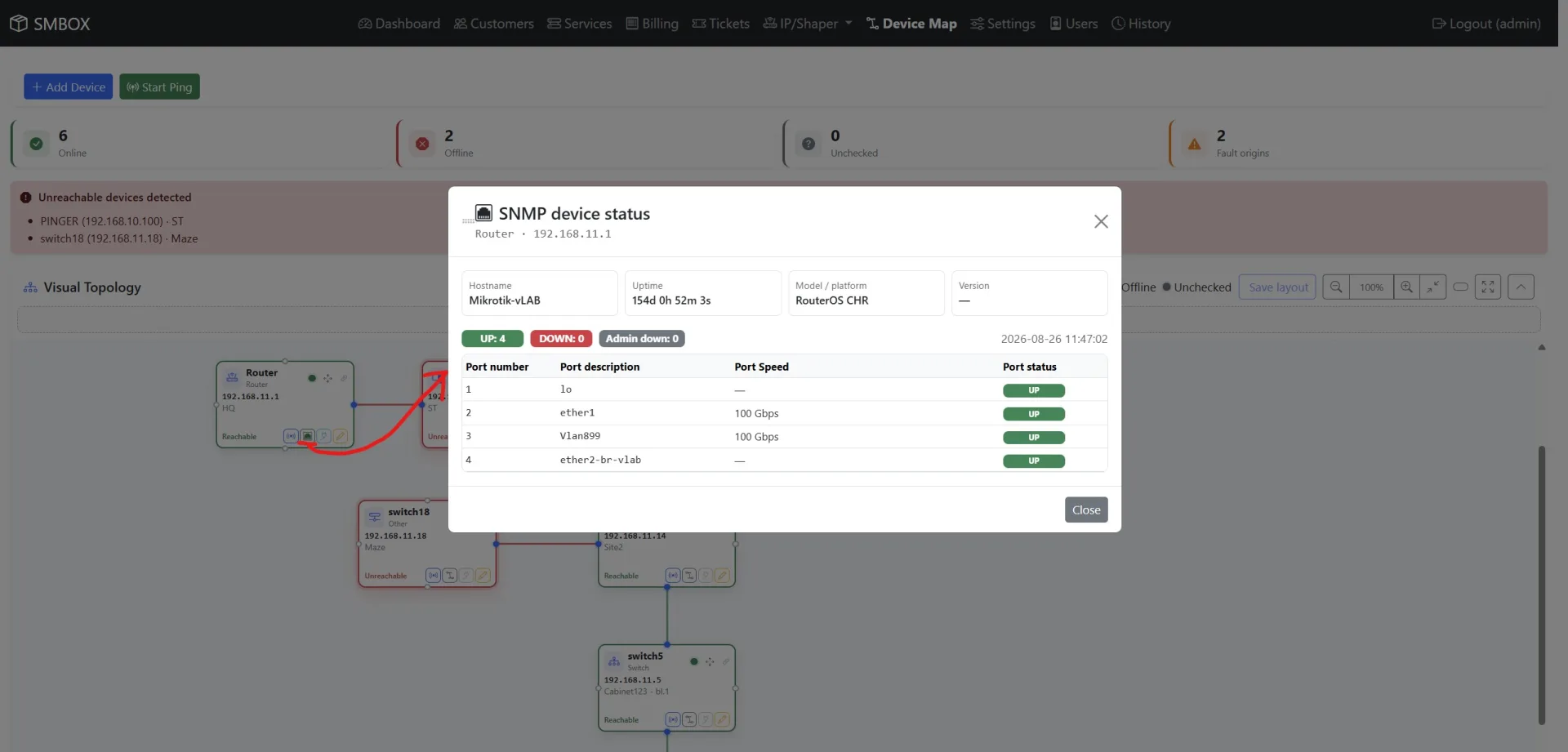Click the Router node edit pencil icon
Image resolution: width=1568 pixels, height=752 pixels.
(x=340, y=436)
